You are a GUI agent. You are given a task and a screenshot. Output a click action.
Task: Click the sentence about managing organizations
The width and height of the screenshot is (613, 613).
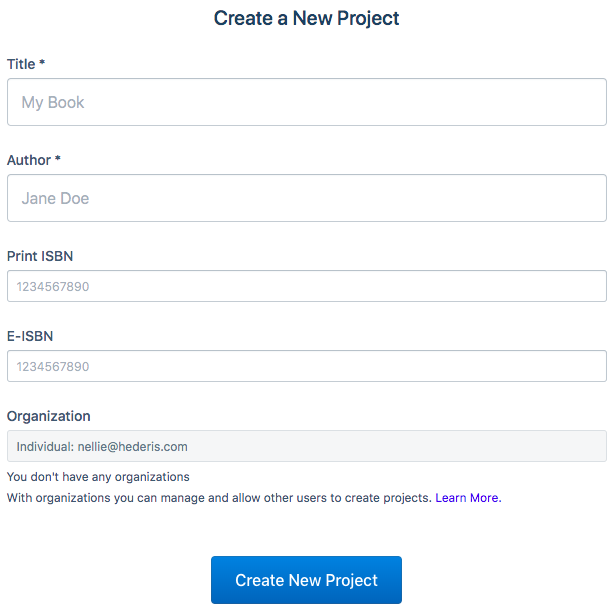[x=219, y=498]
